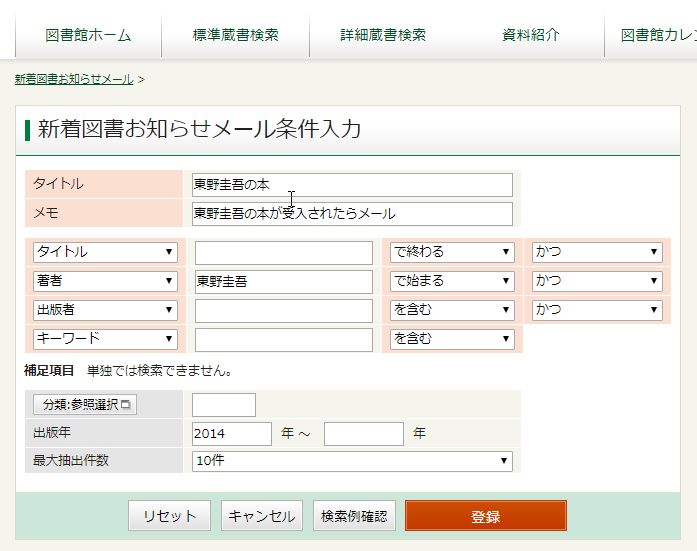This screenshot has height=551, width=697.
Task: Click the タイトル text field with 東野圭吾の本
Action: [x=352, y=185]
